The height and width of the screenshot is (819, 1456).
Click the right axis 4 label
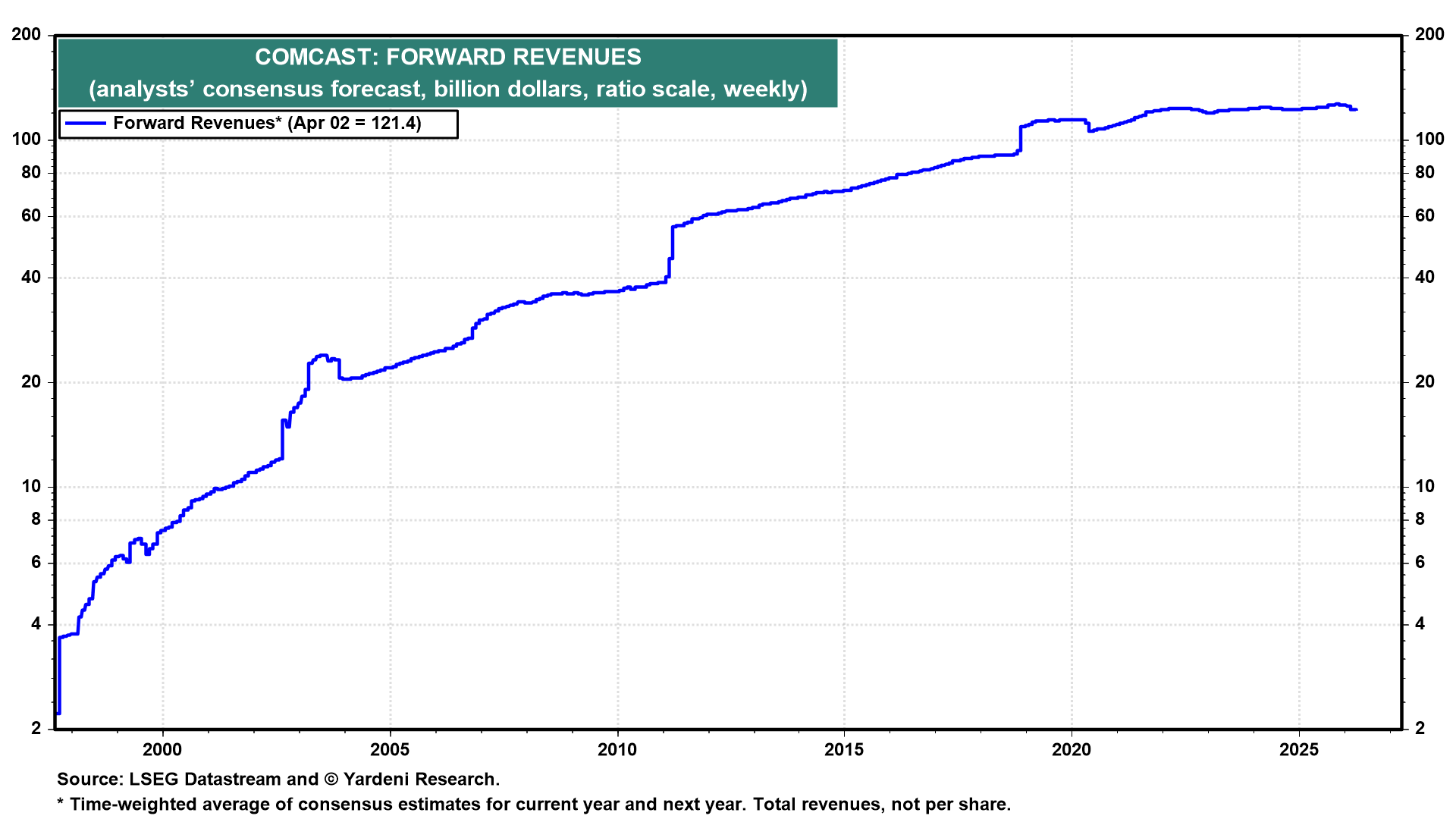[x=1420, y=624]
